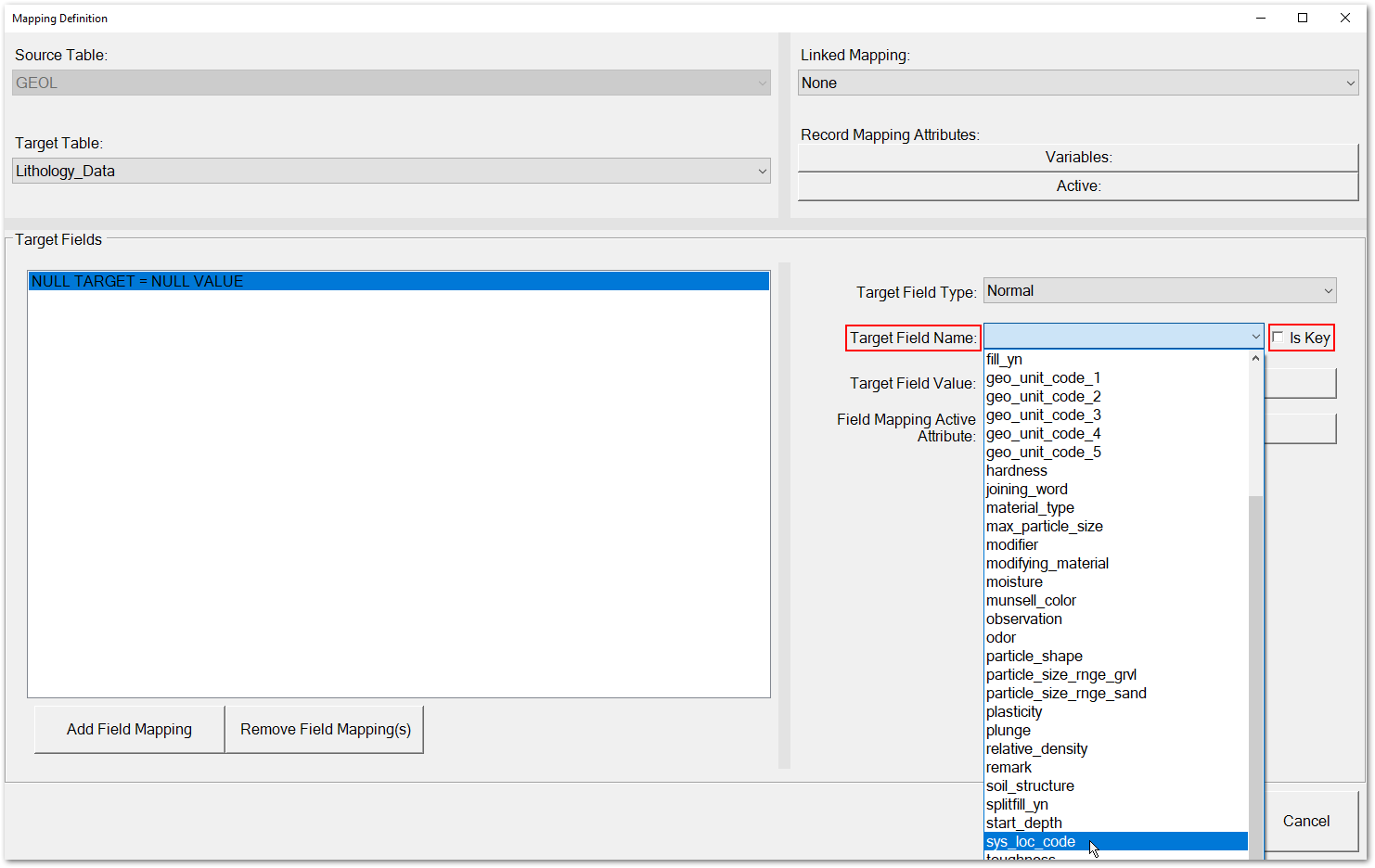
Task: Select NULL TARGET = NULL VALUE row
Action: coord(399,281)
